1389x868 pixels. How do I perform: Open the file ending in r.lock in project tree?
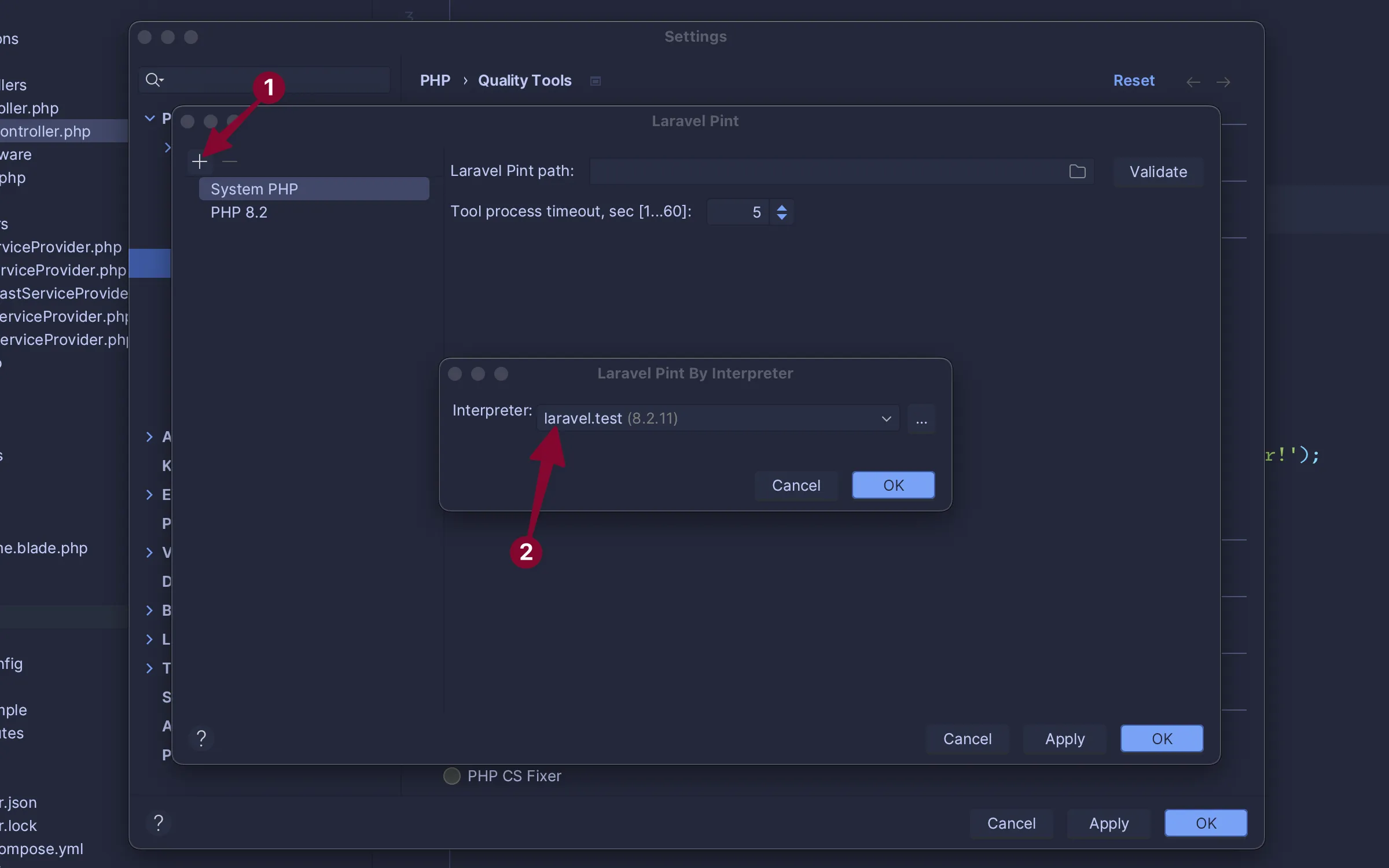point(19,826)
